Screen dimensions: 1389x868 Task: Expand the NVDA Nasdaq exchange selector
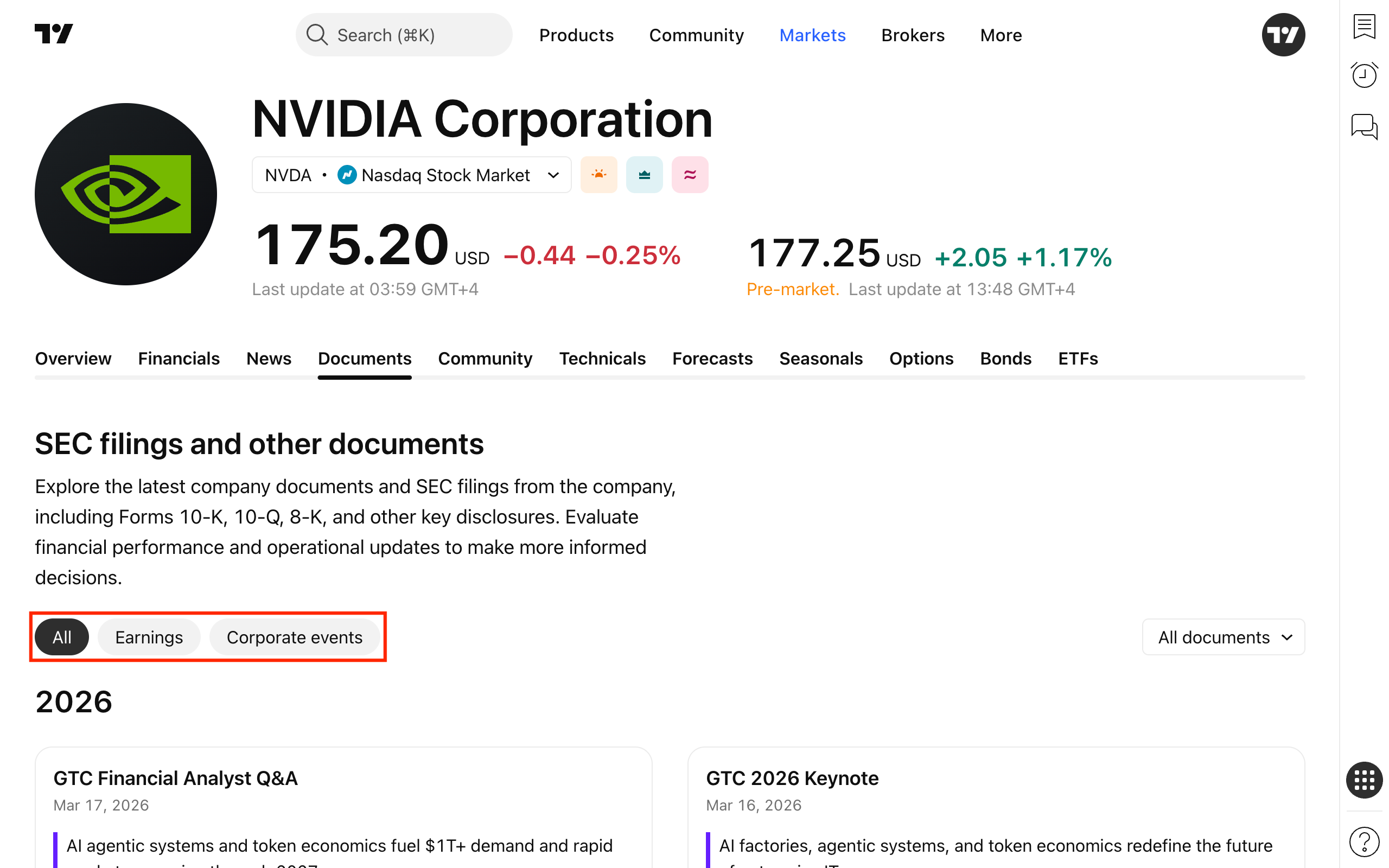tap(411, 175)
